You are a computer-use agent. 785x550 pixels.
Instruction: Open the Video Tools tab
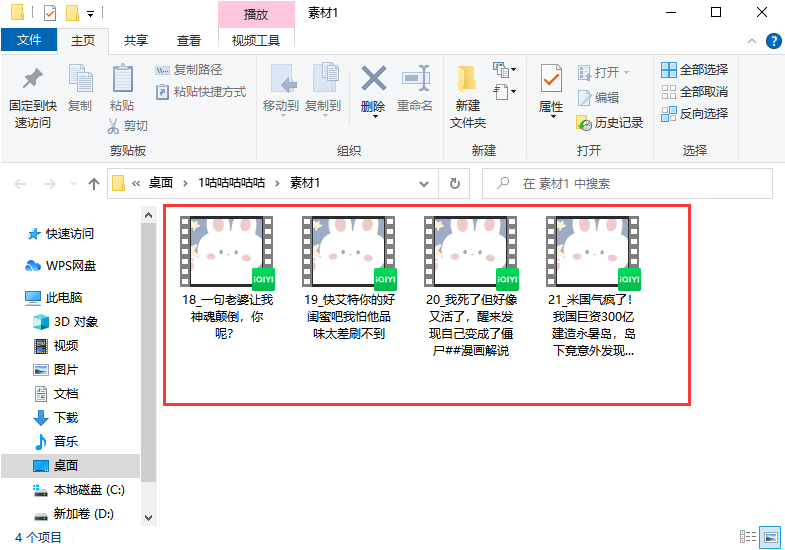[256, 40]
